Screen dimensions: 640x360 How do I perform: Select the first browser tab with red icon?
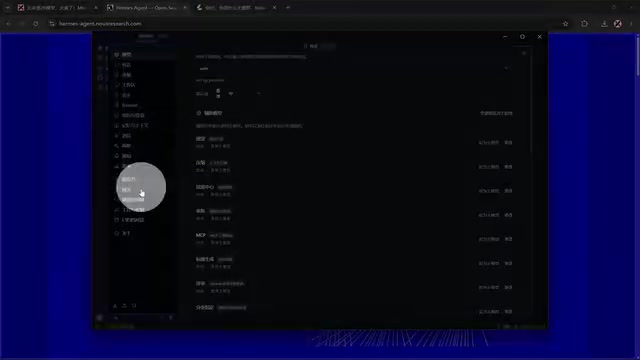(57, 7)
